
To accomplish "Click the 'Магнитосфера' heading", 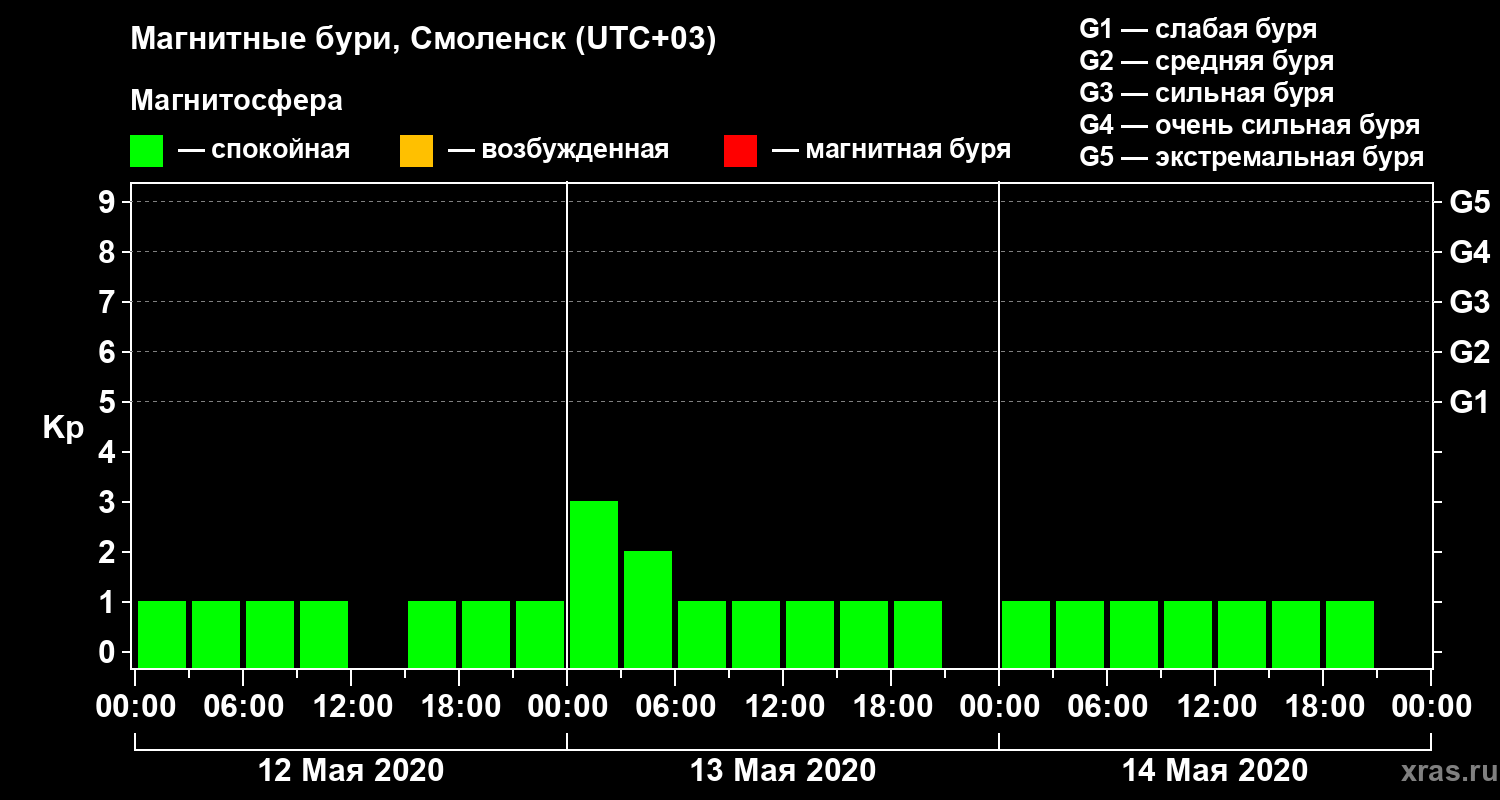I will (x=237, y=102).
